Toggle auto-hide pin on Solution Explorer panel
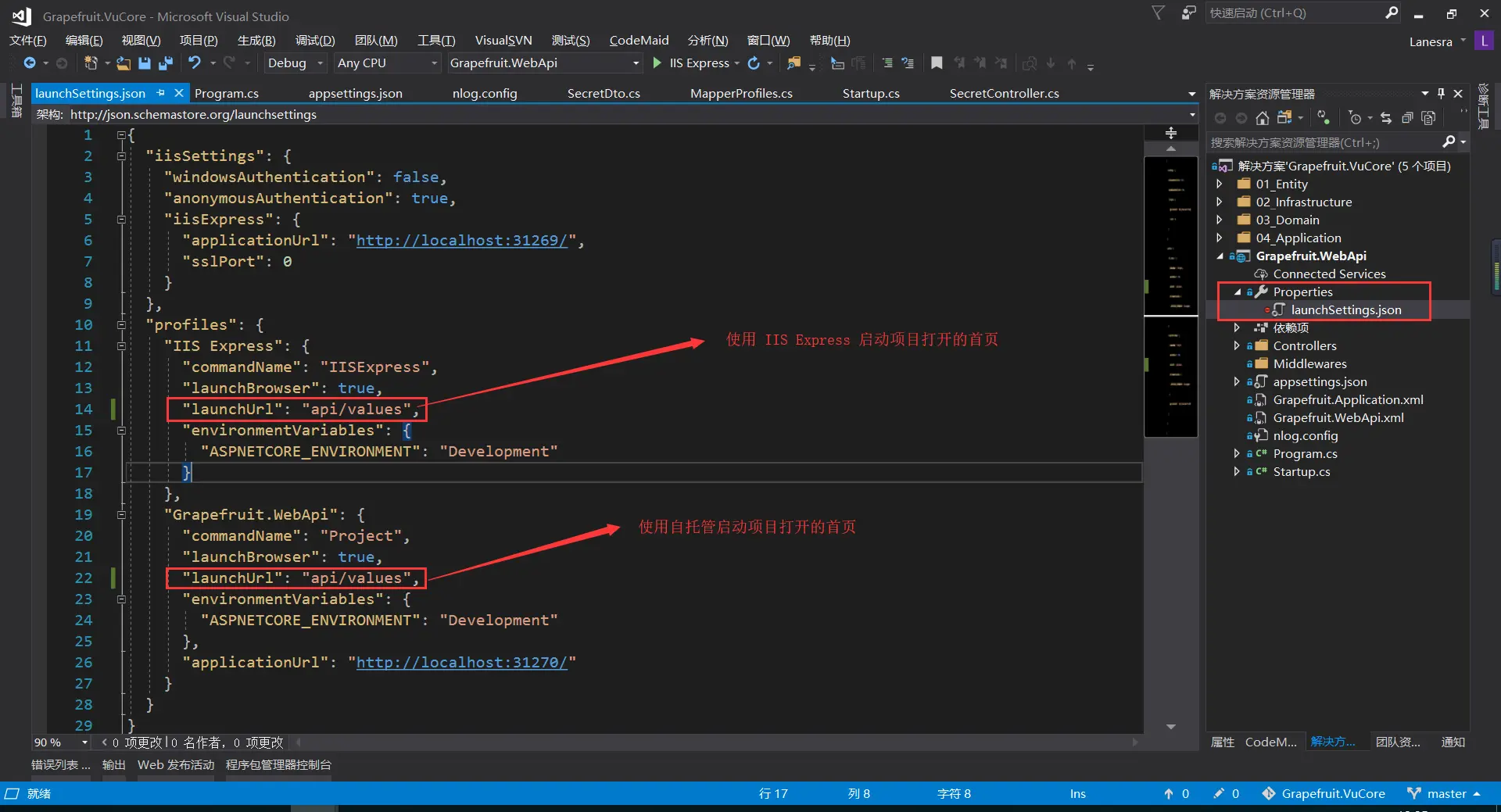 tap(1442, 94)
